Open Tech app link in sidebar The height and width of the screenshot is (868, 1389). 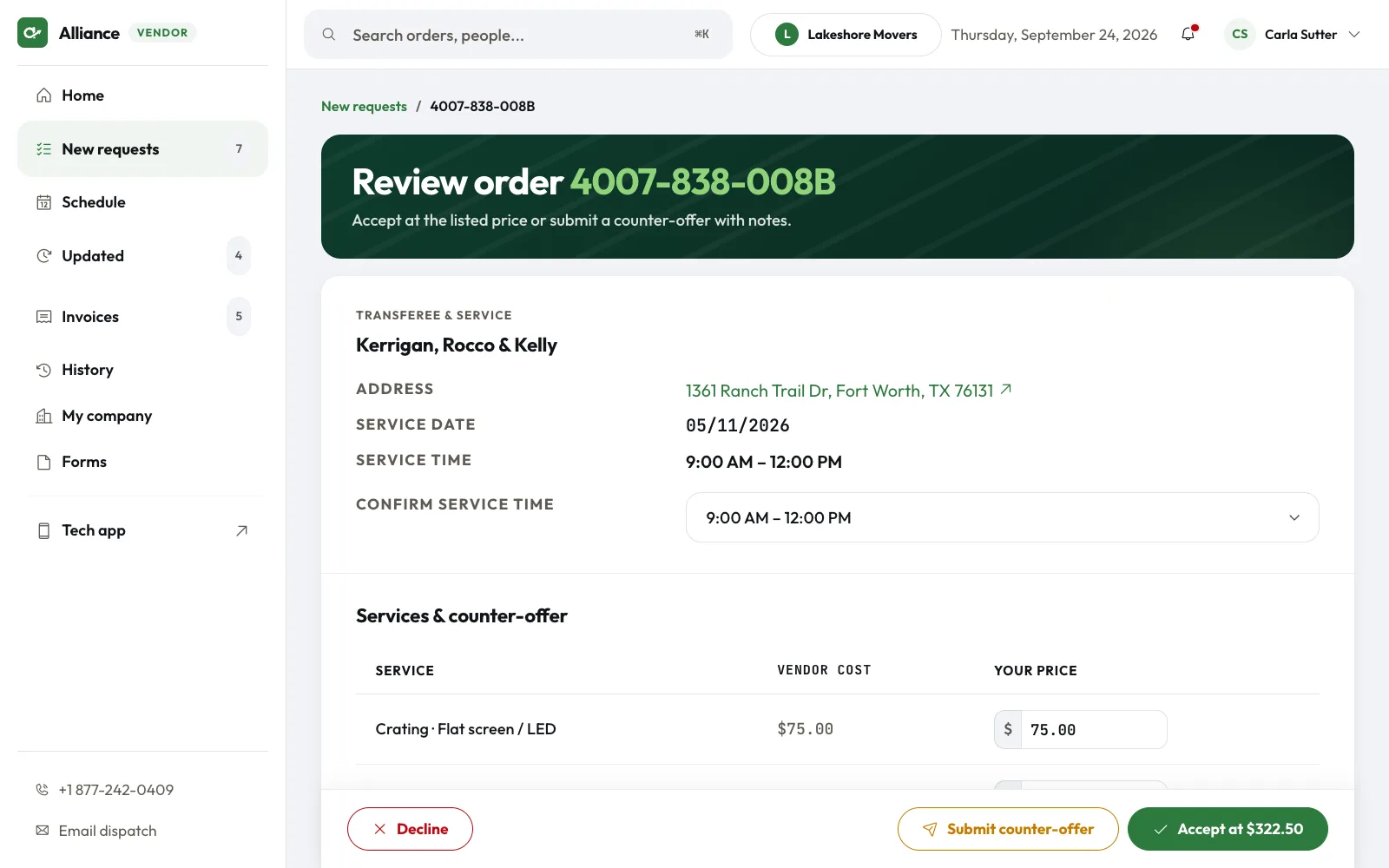point(143,530)
